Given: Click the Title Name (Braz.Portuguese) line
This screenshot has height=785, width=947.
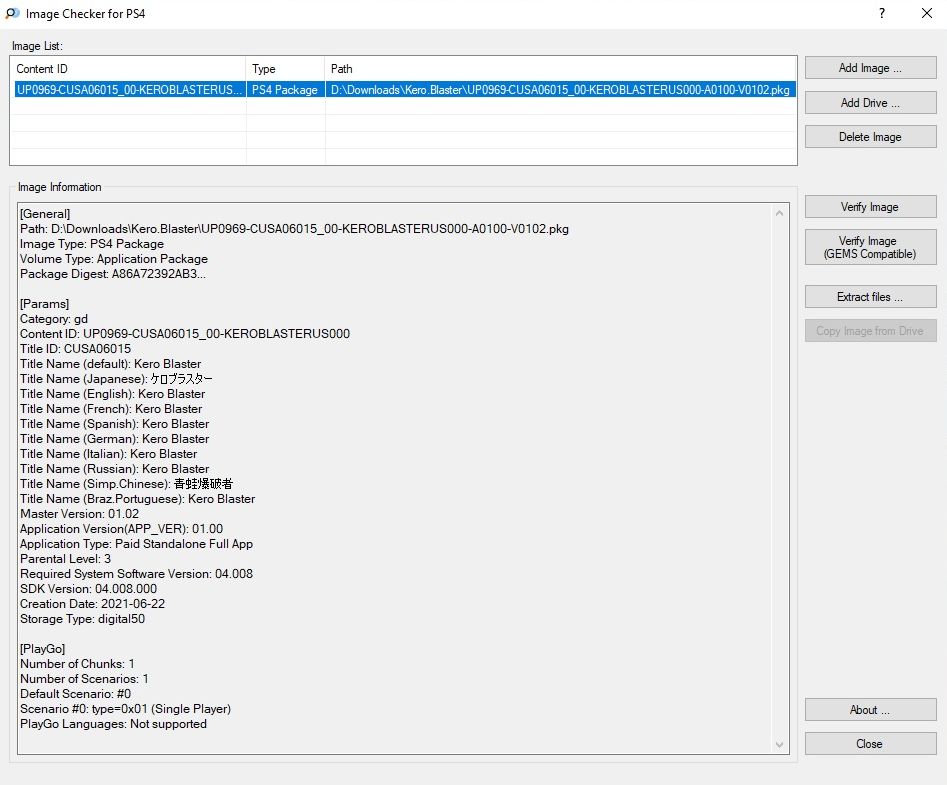Looking at the screenshot, I should coord(138,499).
